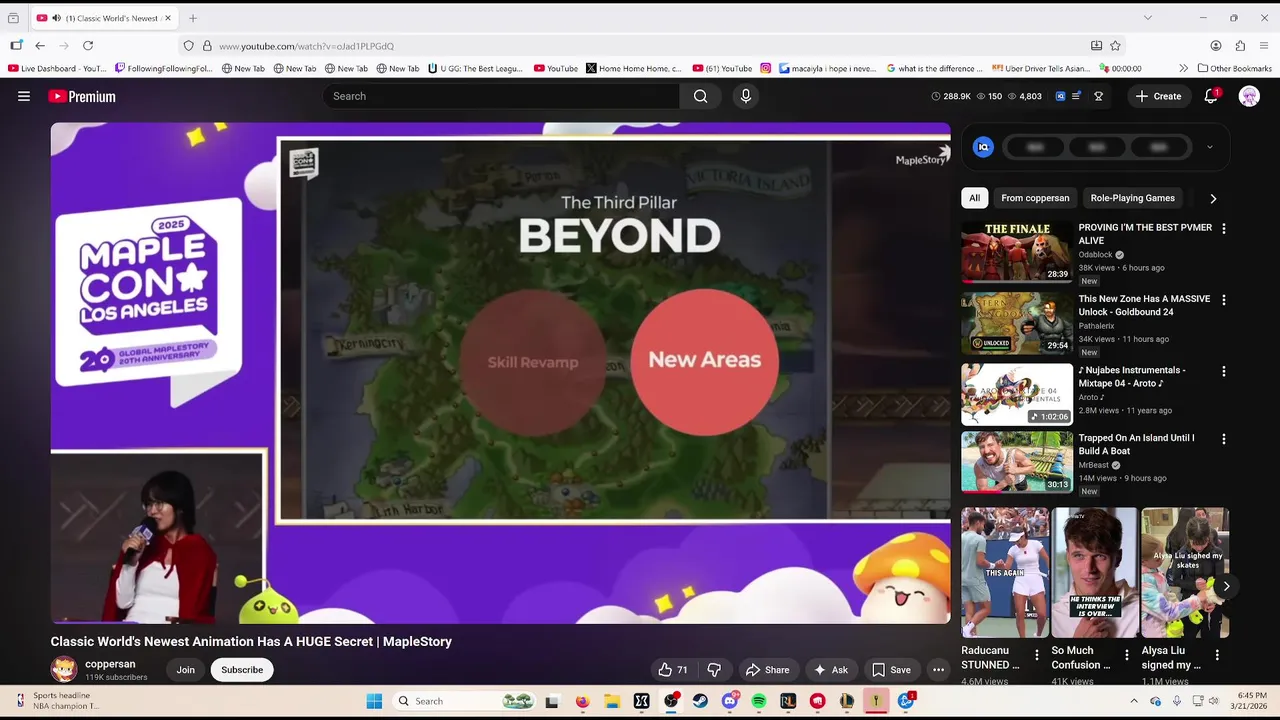Show more category chips with right arrow
Viewport: 1280px width, 720px height.
[x=1213, y=198]
